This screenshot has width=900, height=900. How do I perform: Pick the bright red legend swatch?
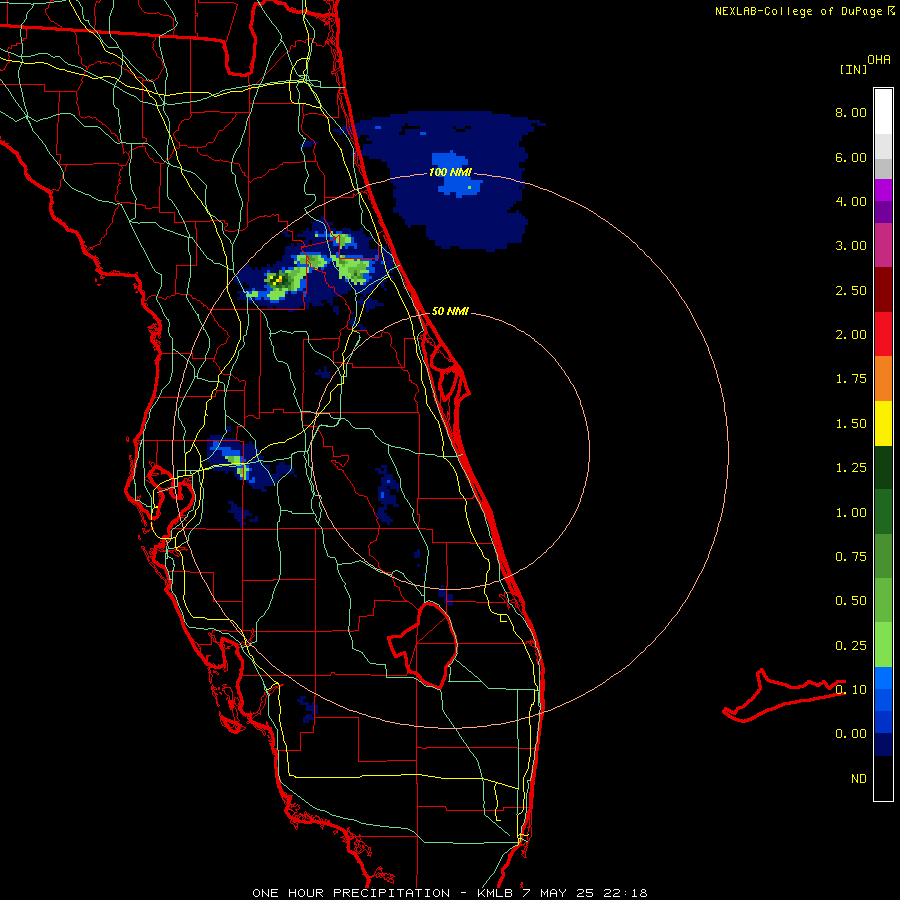pyautogui.click(x=883, y=334)
